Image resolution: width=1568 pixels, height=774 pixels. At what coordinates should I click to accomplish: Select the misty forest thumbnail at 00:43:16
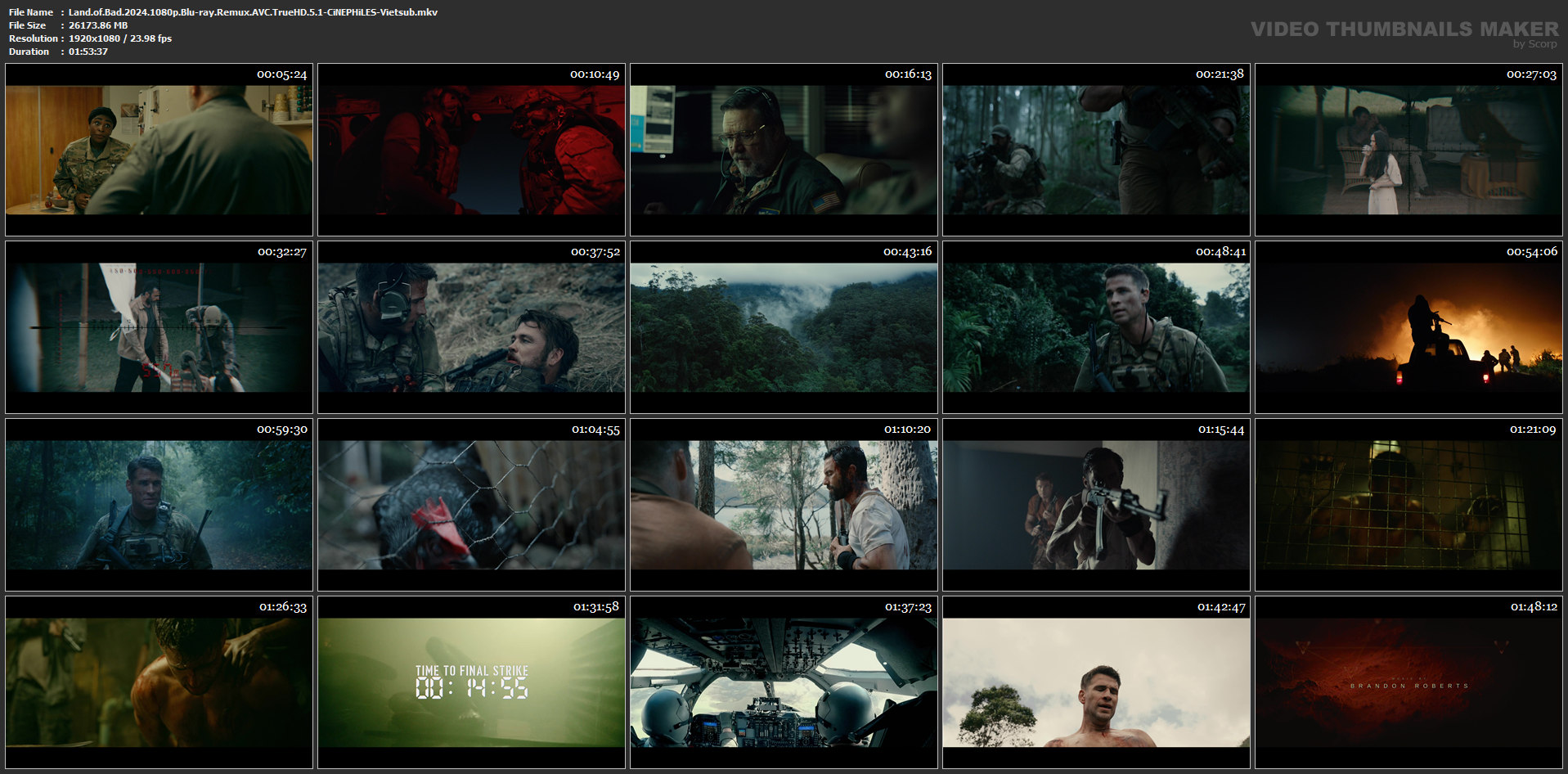tap(784, 327)
